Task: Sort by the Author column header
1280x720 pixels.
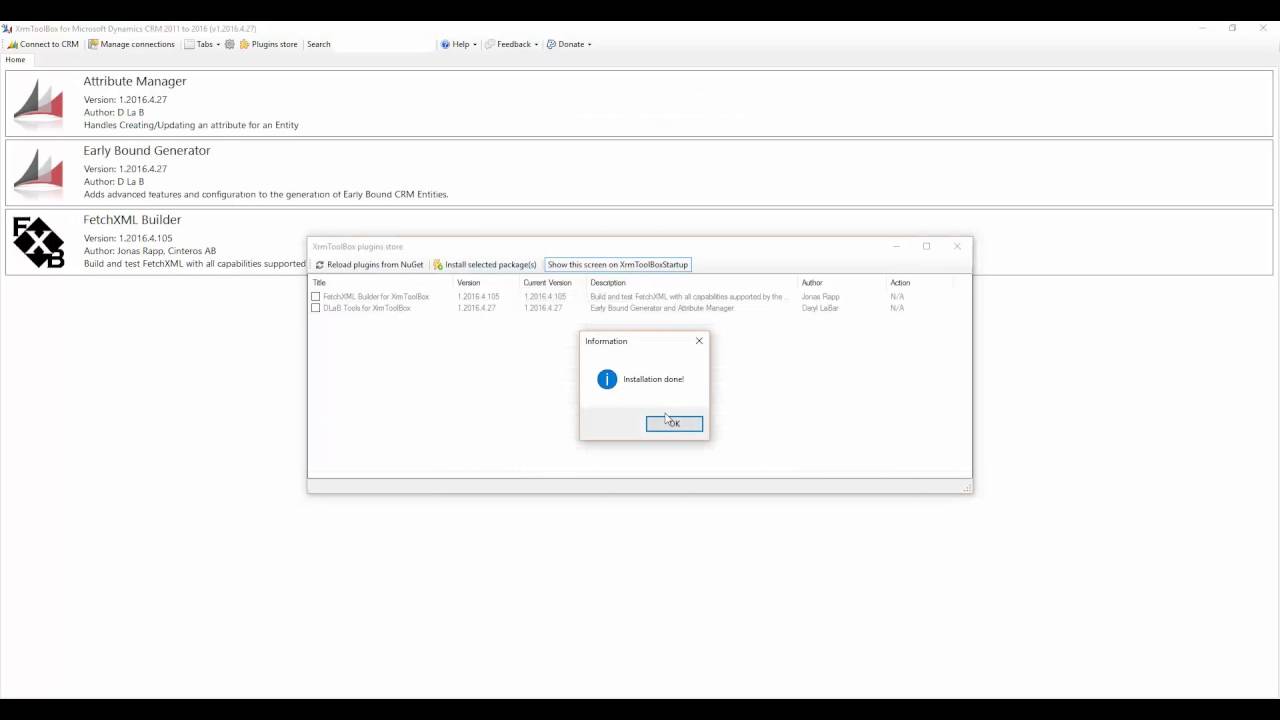Action: tap(842, 283)
